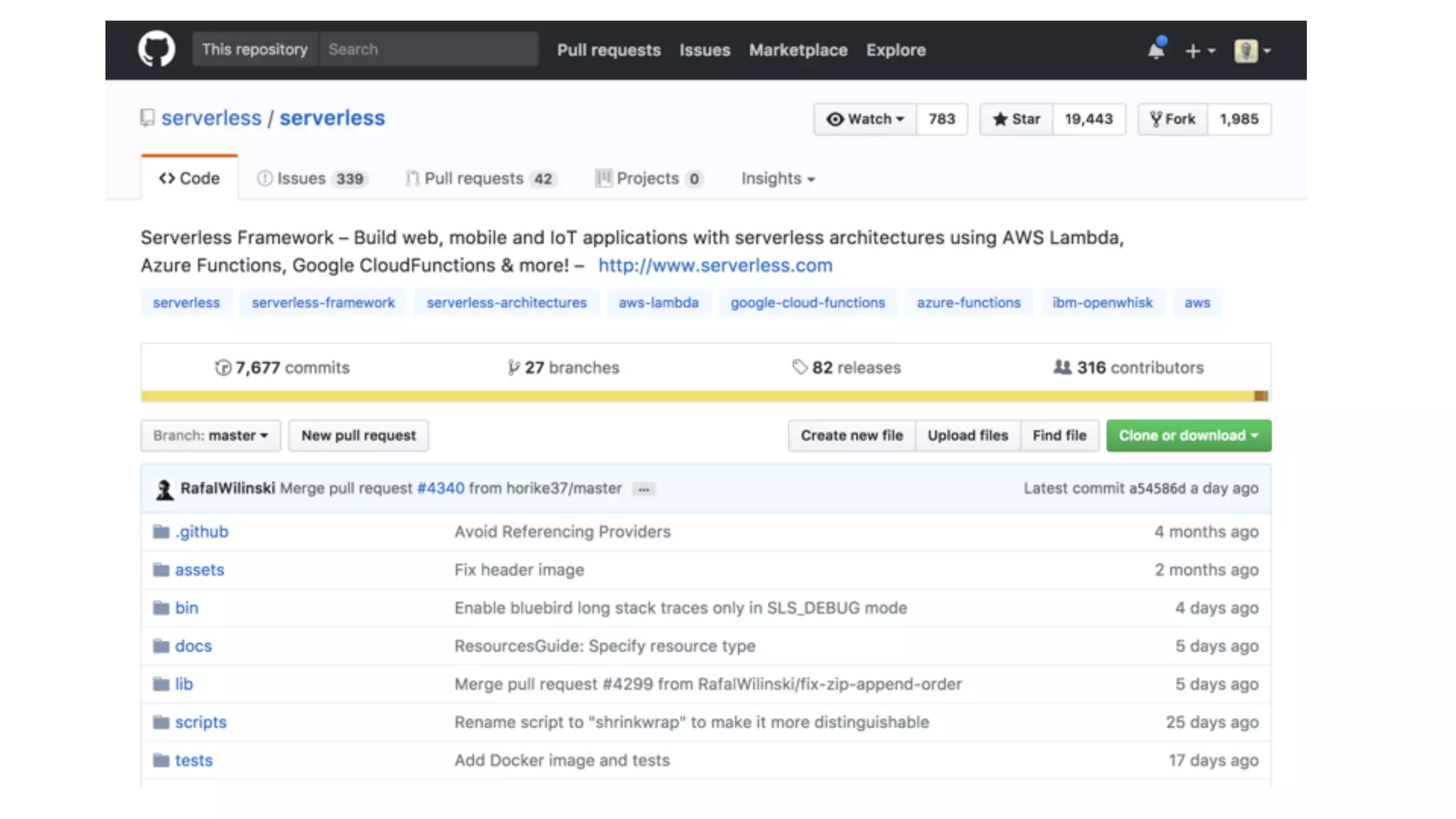Open the notifications bell
This screenshot has width=1456, height=819.
coord(1156,50)
